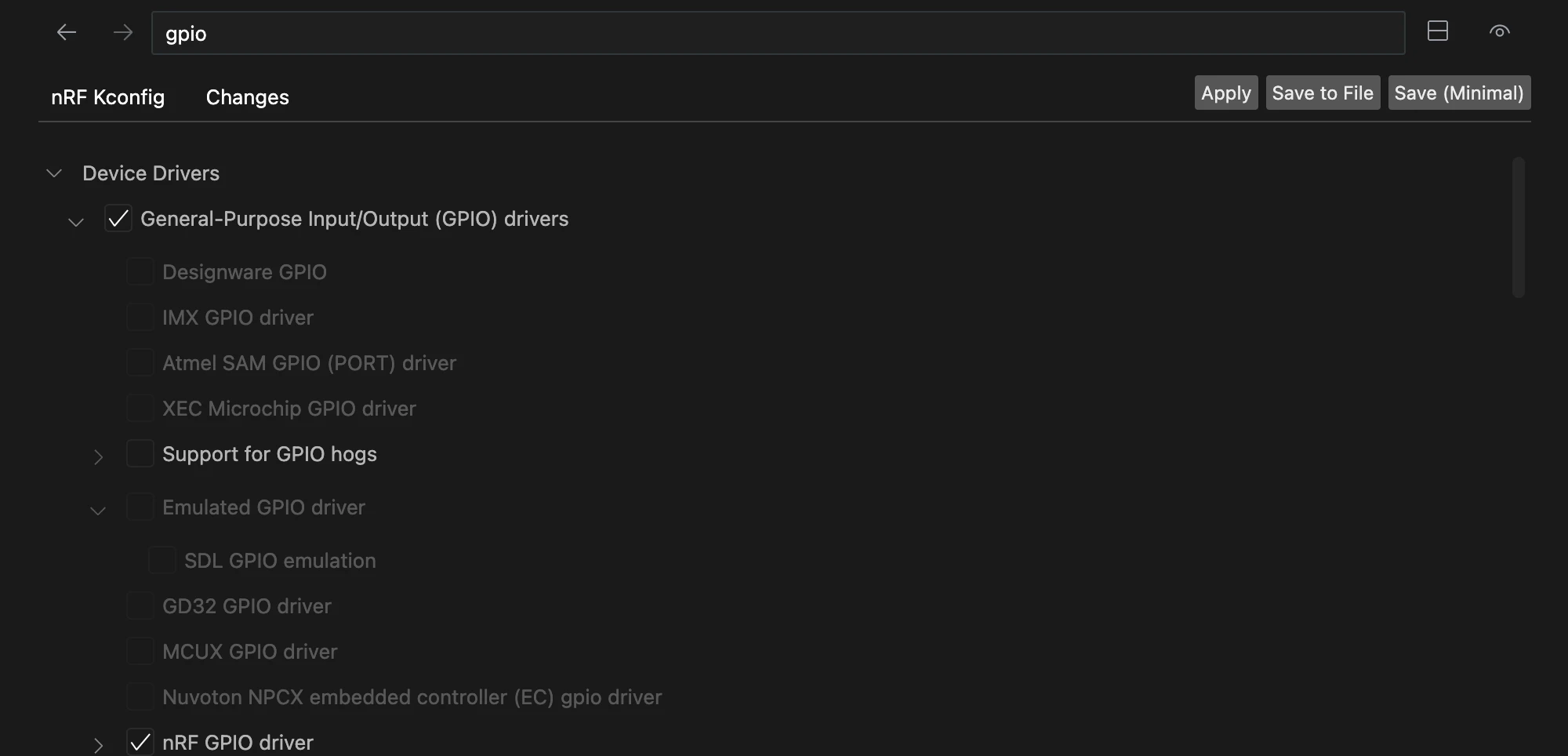The image size is (1568, 756).
Task: Click the Save (Minimal) button
Action: 1458,93
